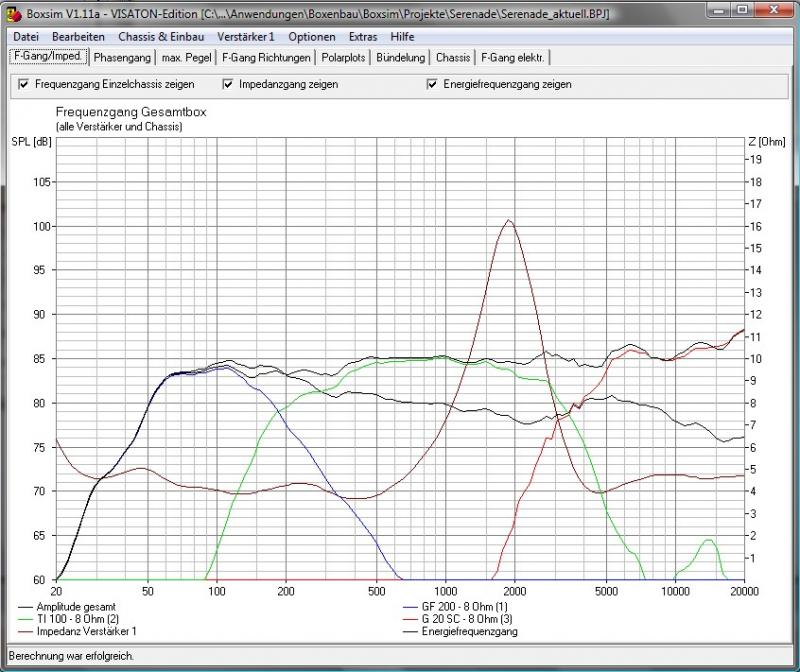Click the impedance curve peak near 2000 Hz

[509, 221]
